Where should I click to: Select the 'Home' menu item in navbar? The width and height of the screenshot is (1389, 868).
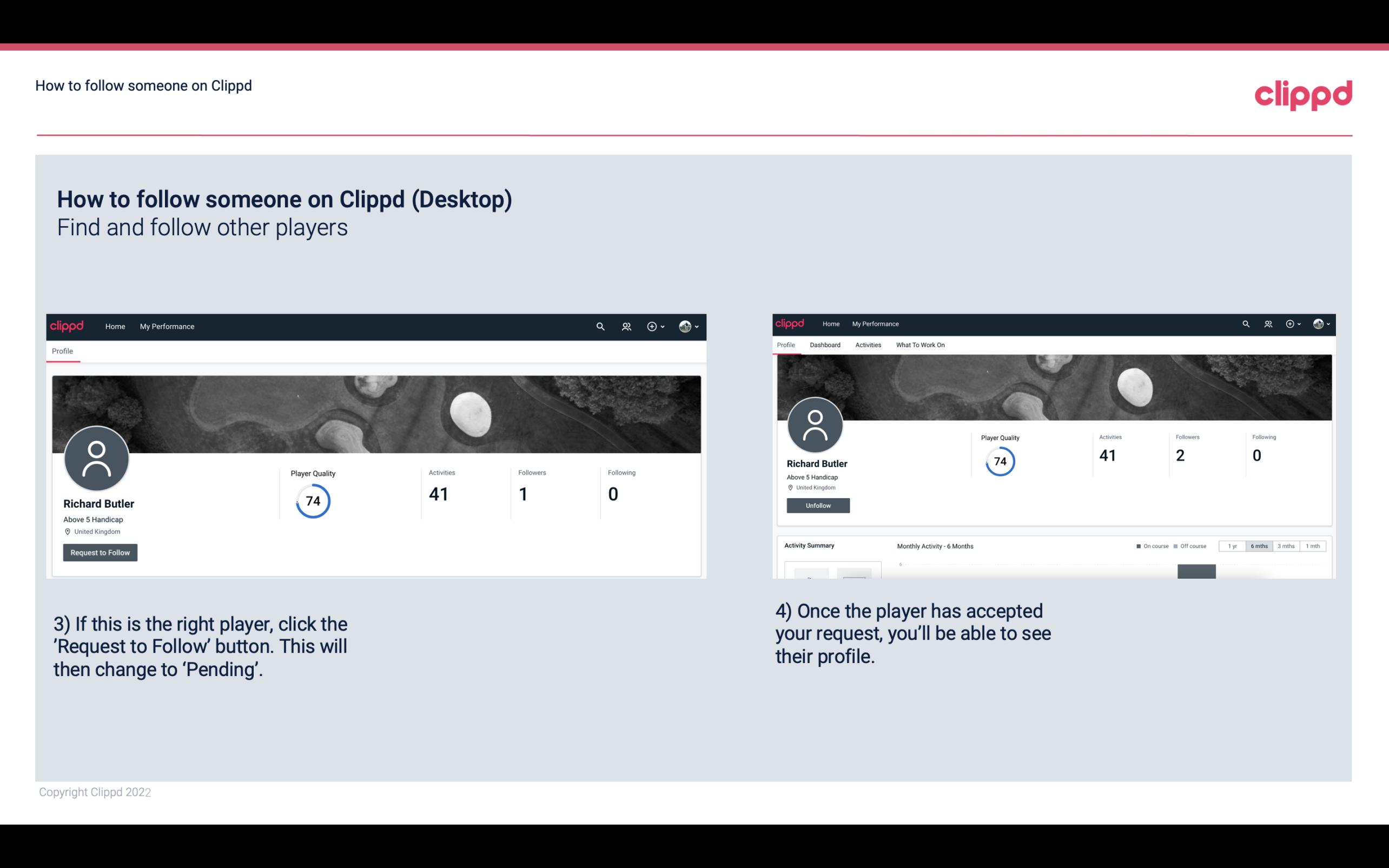(114, 325)
